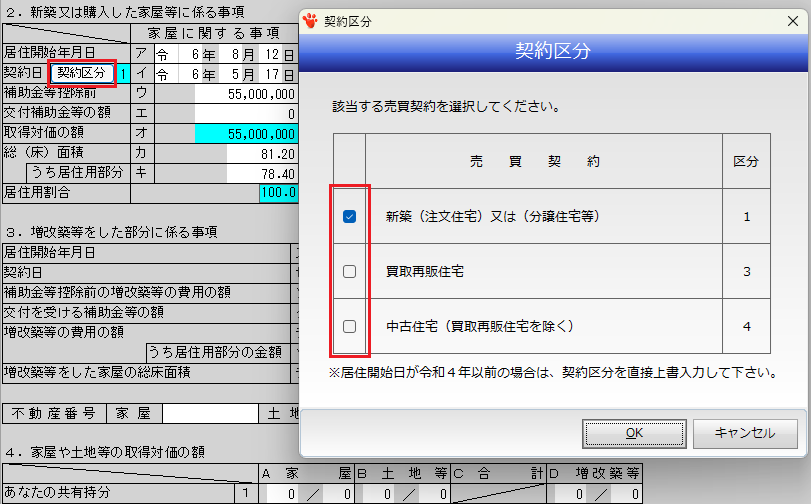811x504 pixels.
Task: Click the cyan 居住用割合 value cell
Action: pyautogui.click(x=278, y=193)
